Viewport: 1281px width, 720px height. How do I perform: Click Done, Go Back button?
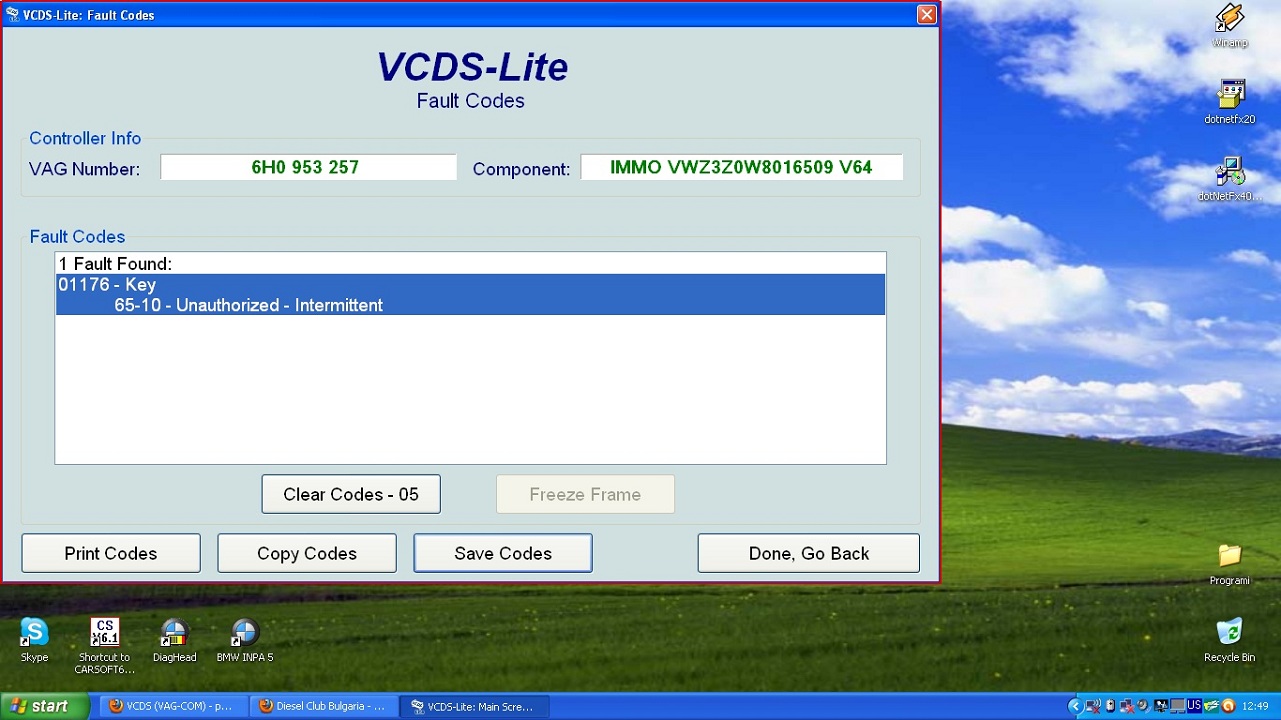tap(808, 553)
